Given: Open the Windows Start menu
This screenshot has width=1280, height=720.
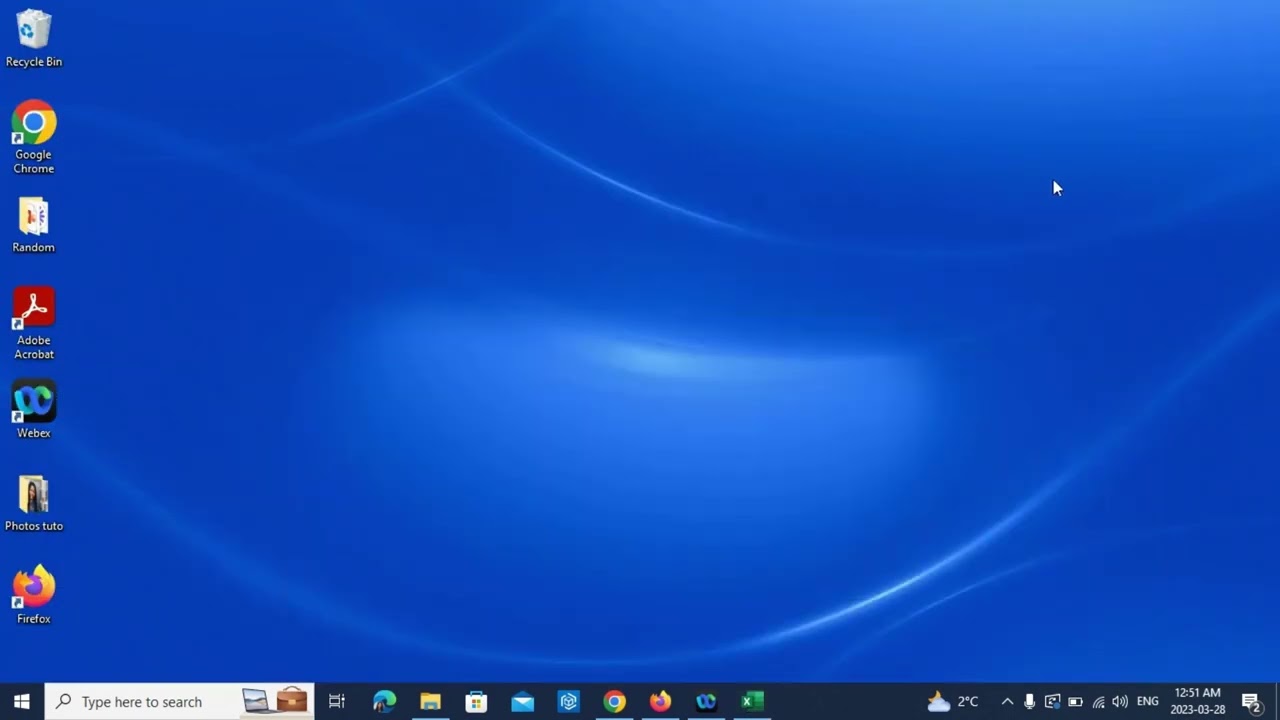Looking at the screenshot, I should click(x=22, y=701).
